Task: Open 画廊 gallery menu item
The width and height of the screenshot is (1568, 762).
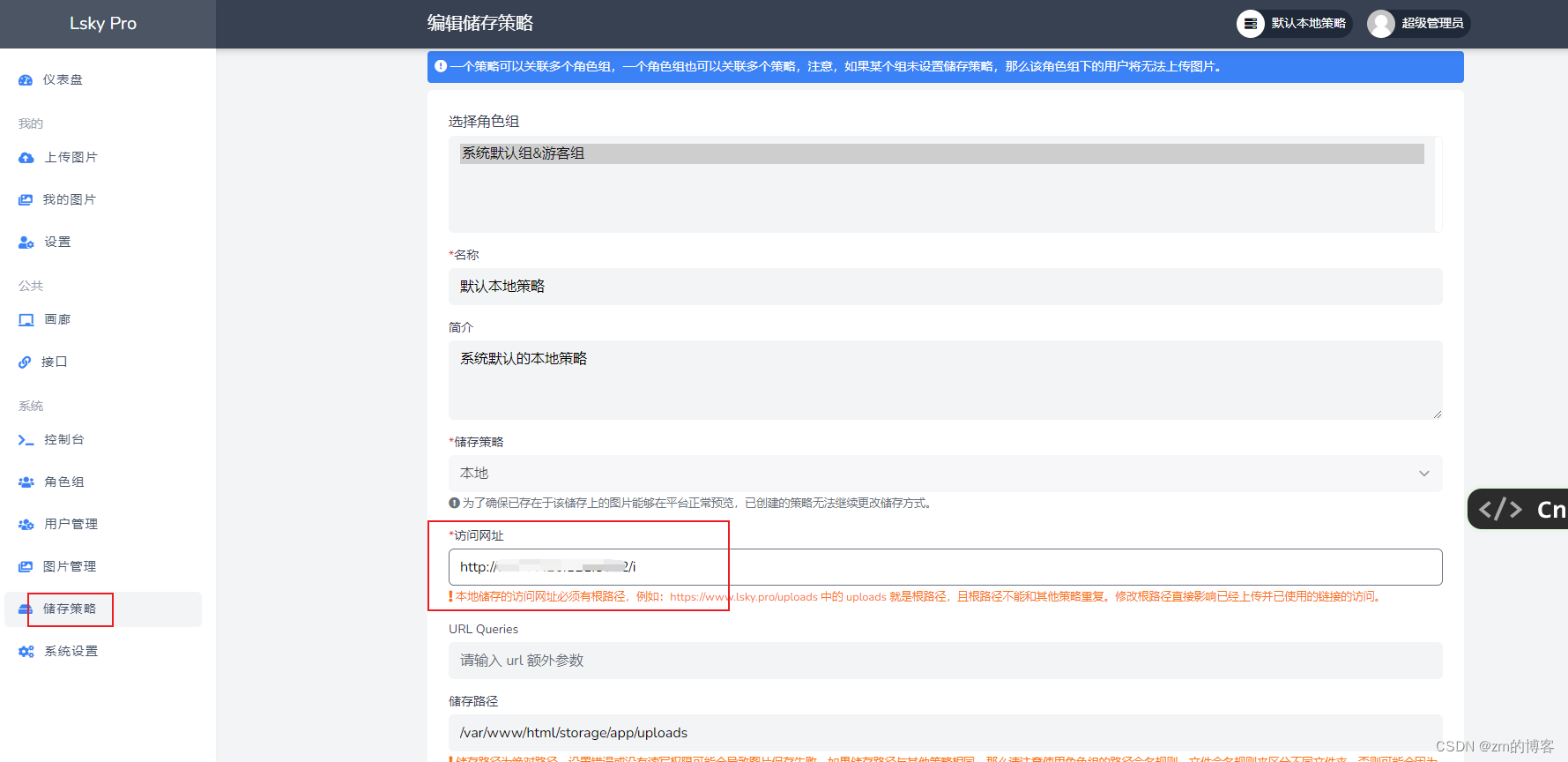Action: click(103, 320)
